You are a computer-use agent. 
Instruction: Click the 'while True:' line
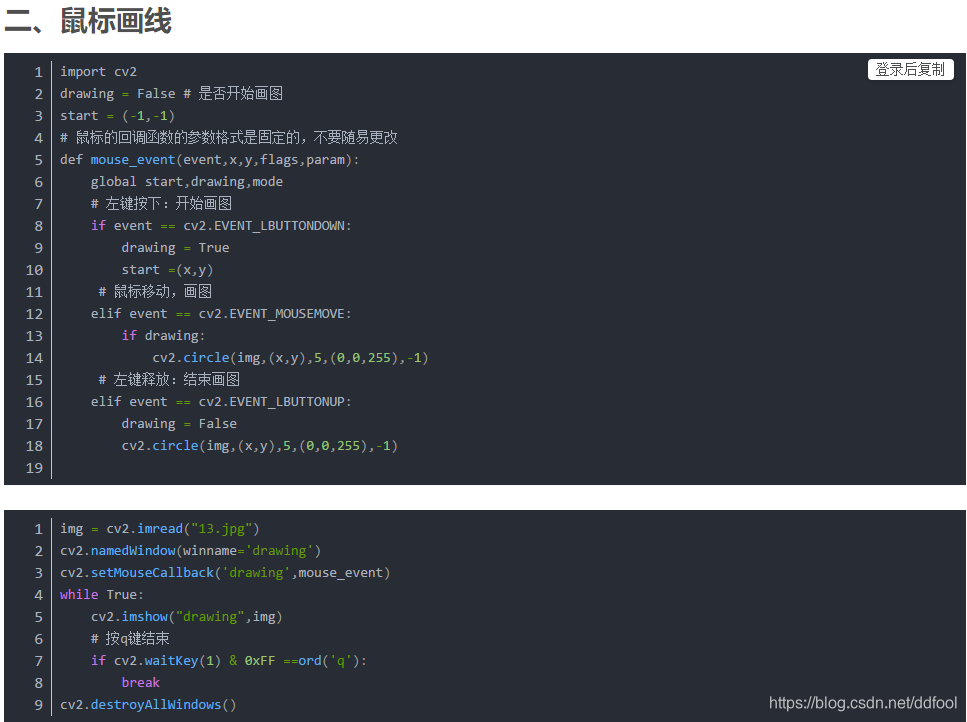(102, 595)
